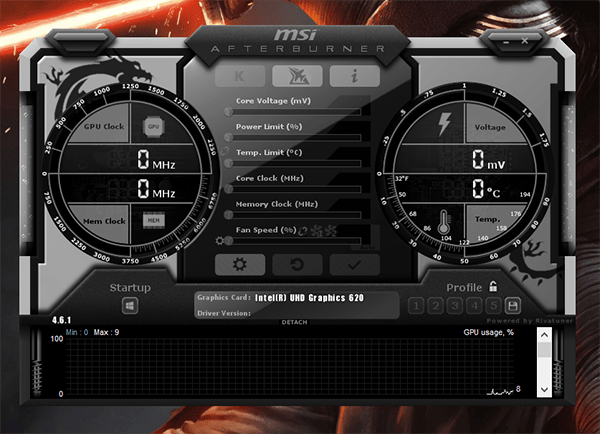Click the Core Voltage slider handle

point(229,112)
